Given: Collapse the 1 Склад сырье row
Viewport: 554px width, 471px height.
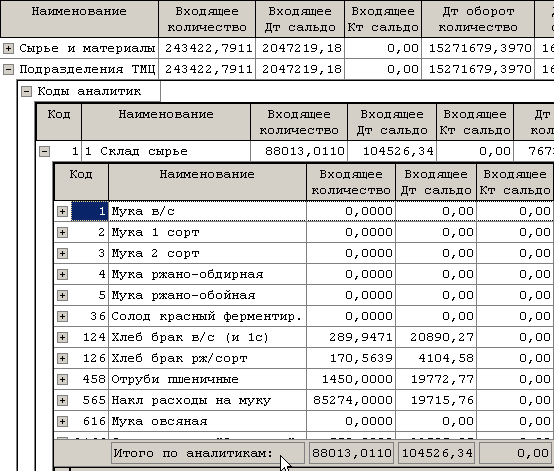Looking at the screenshot, I should point(44,152).
